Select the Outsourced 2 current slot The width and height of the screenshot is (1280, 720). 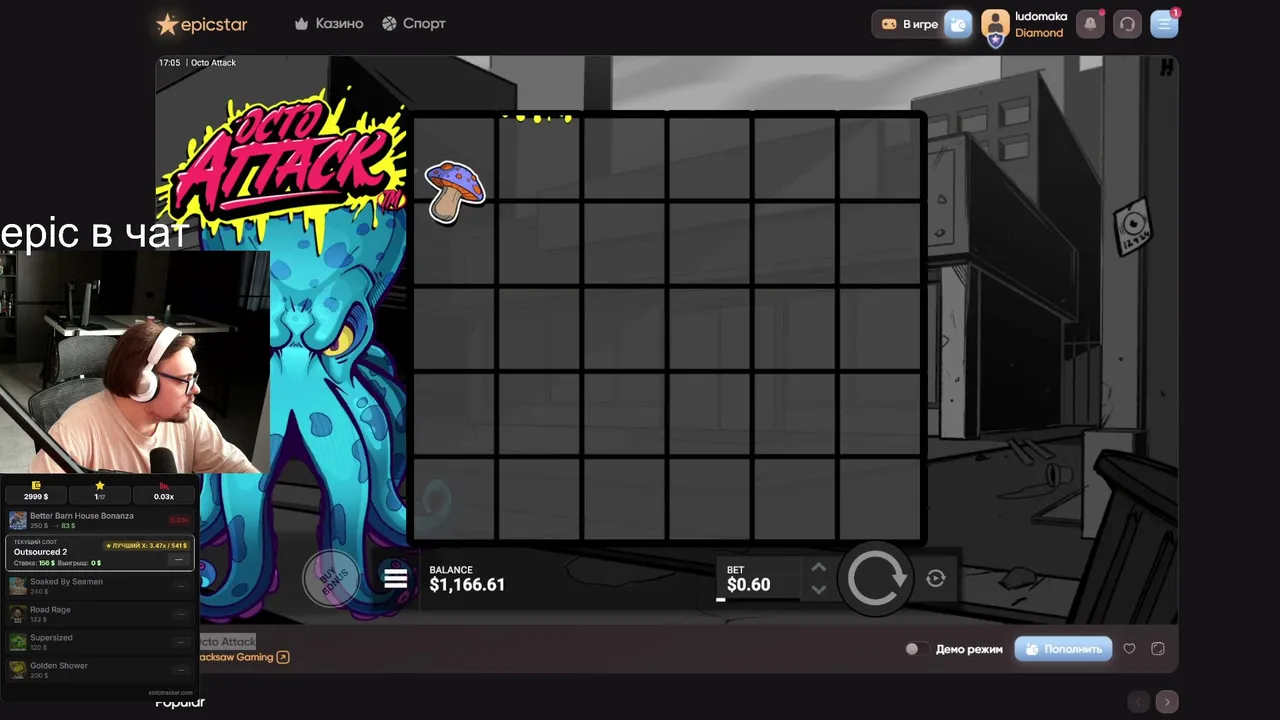[x=99, y=552]
